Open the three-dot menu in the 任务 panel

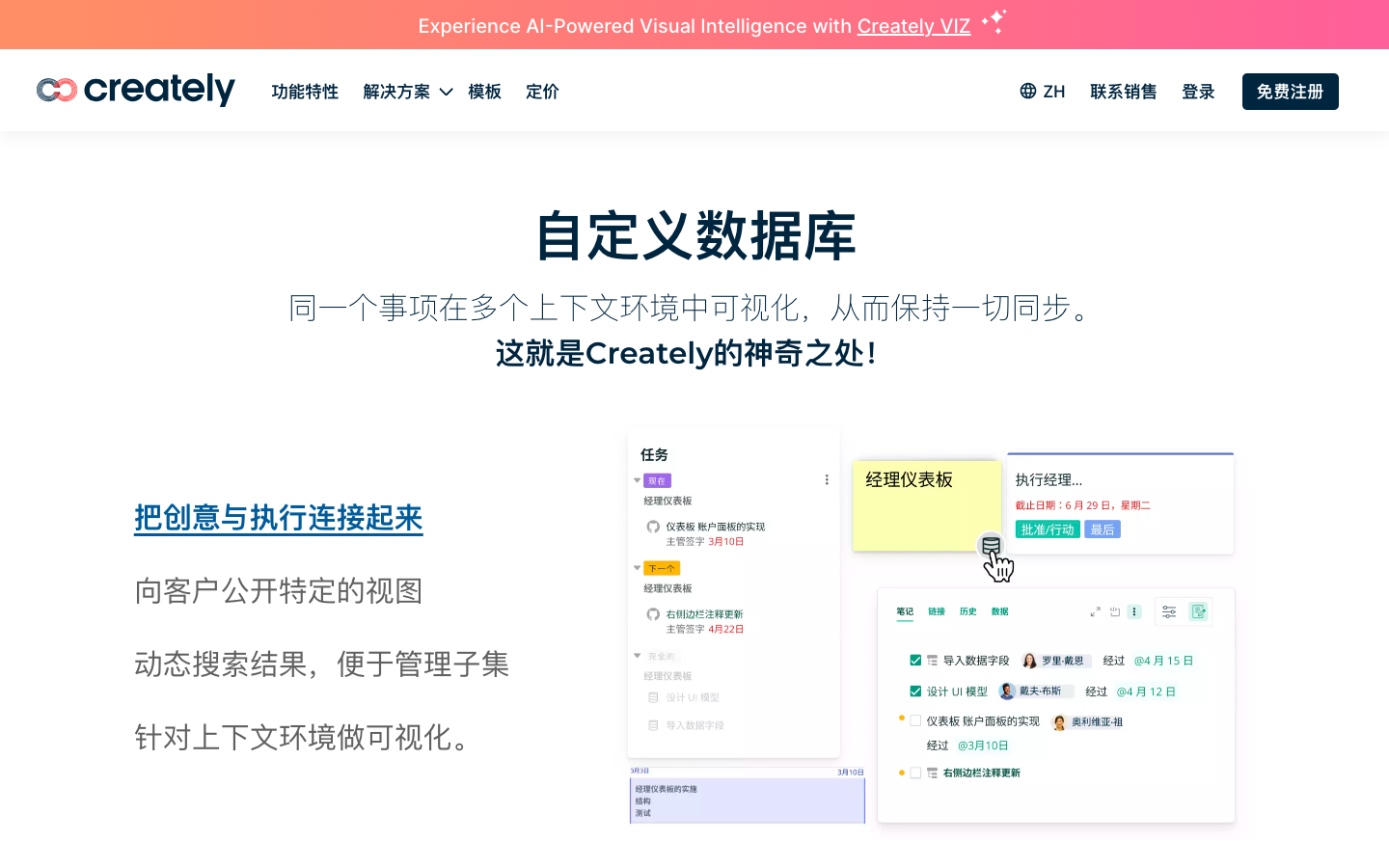[827, 479]
